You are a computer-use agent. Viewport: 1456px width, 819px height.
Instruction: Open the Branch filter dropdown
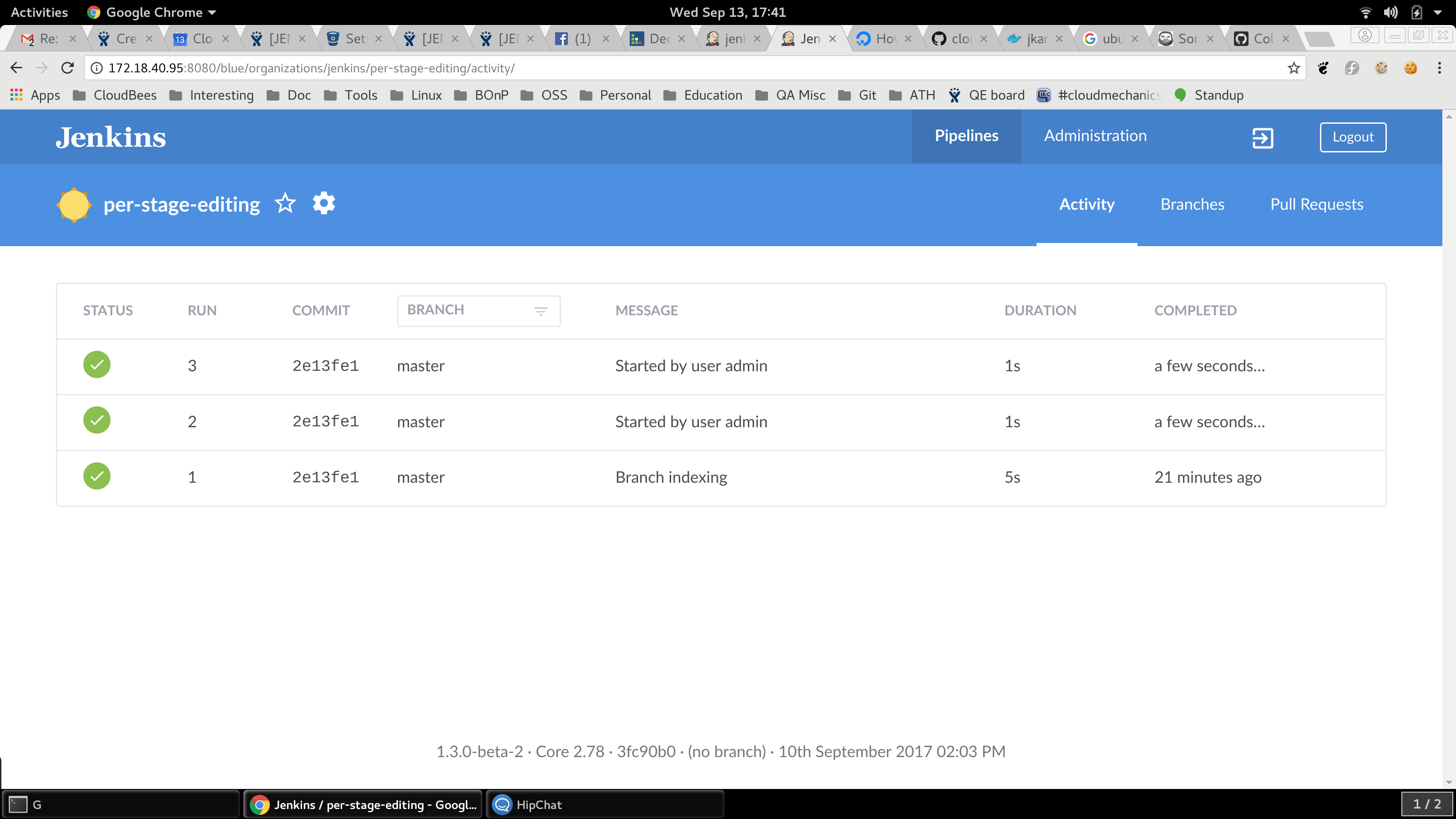pyautogui.click(x=478, y=310)
